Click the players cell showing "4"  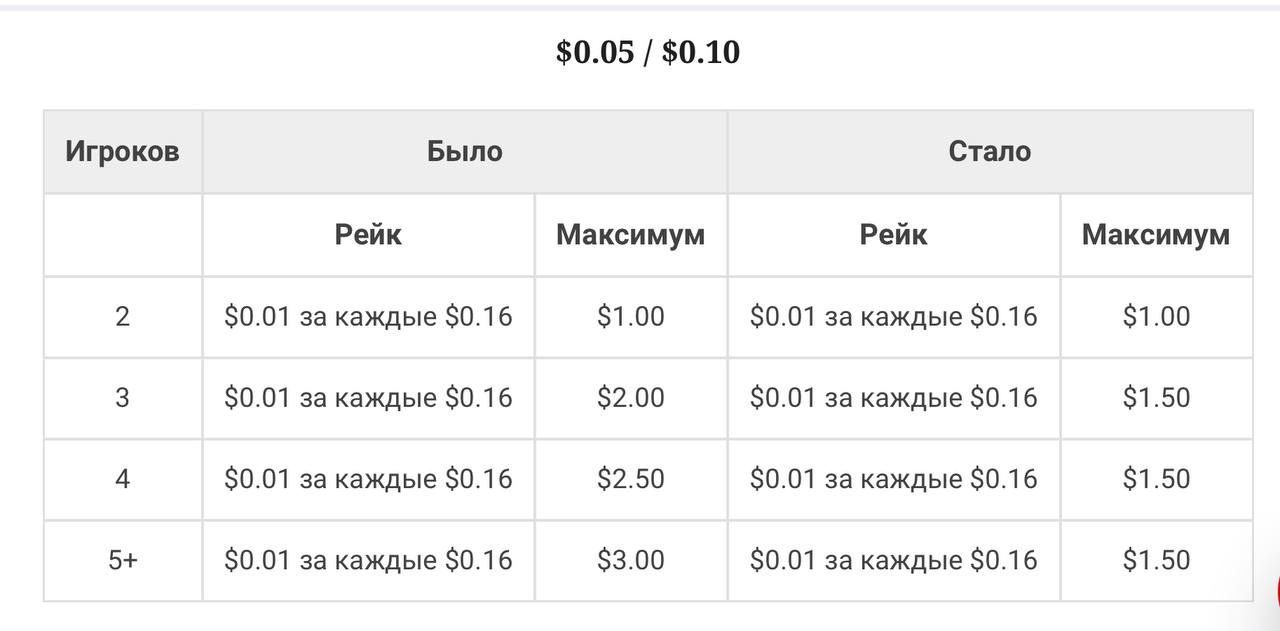(x=122, y=479)
